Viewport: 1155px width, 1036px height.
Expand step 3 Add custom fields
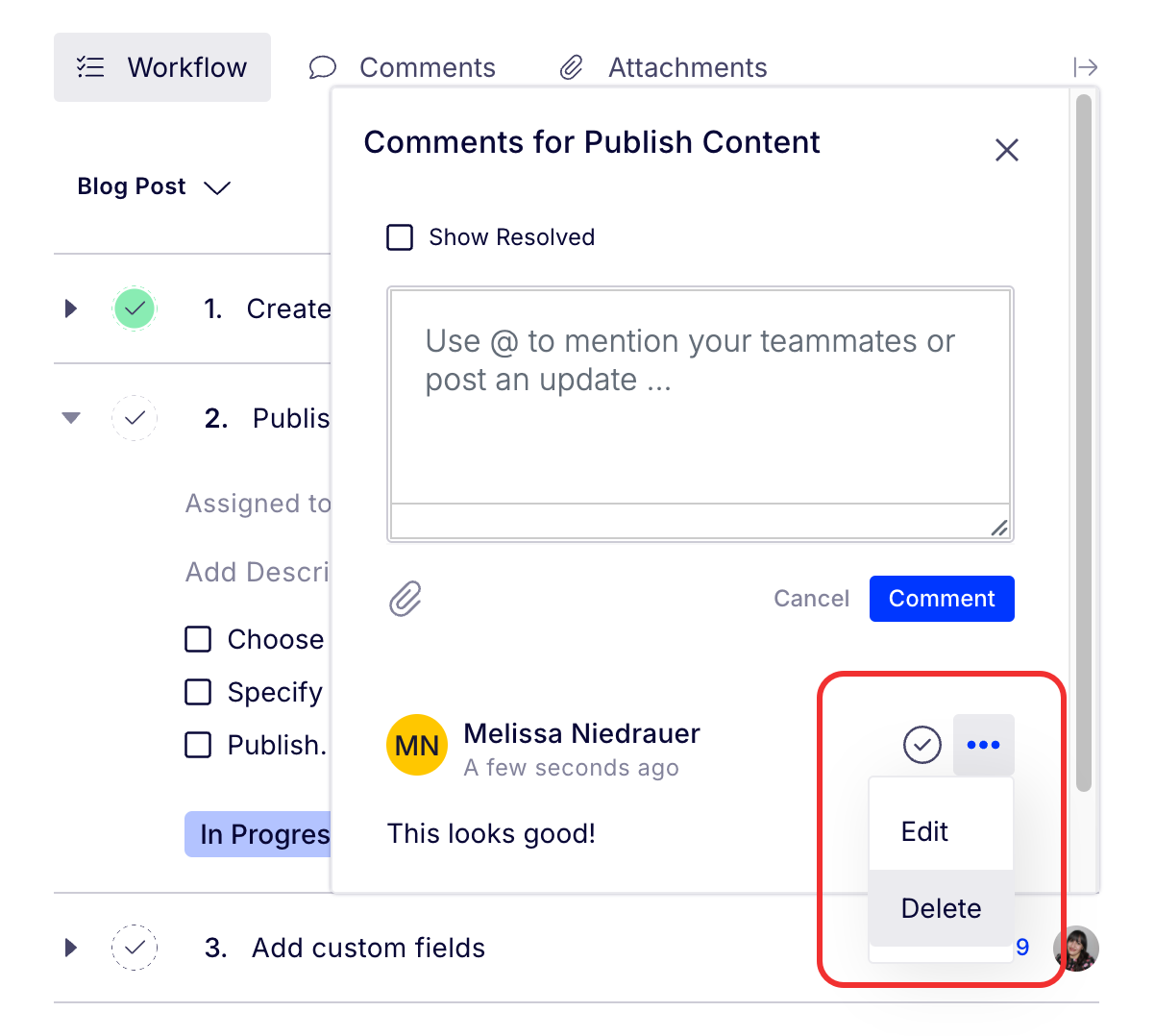click(70, 948)
